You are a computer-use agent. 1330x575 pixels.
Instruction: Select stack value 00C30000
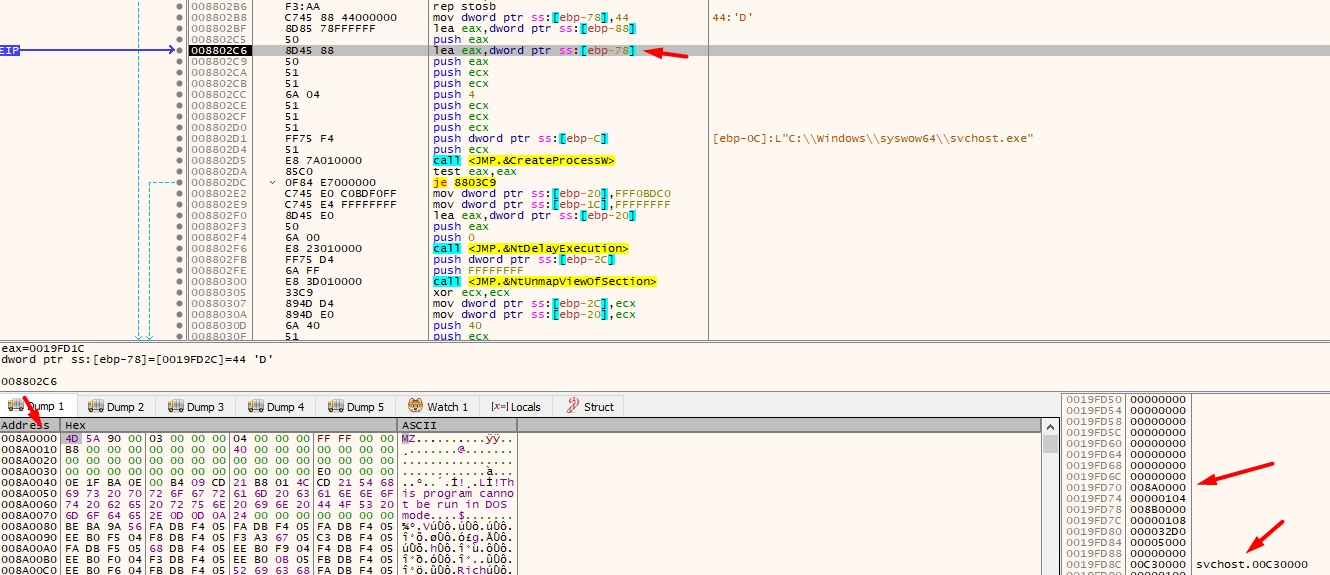(x=1159, y=564)
